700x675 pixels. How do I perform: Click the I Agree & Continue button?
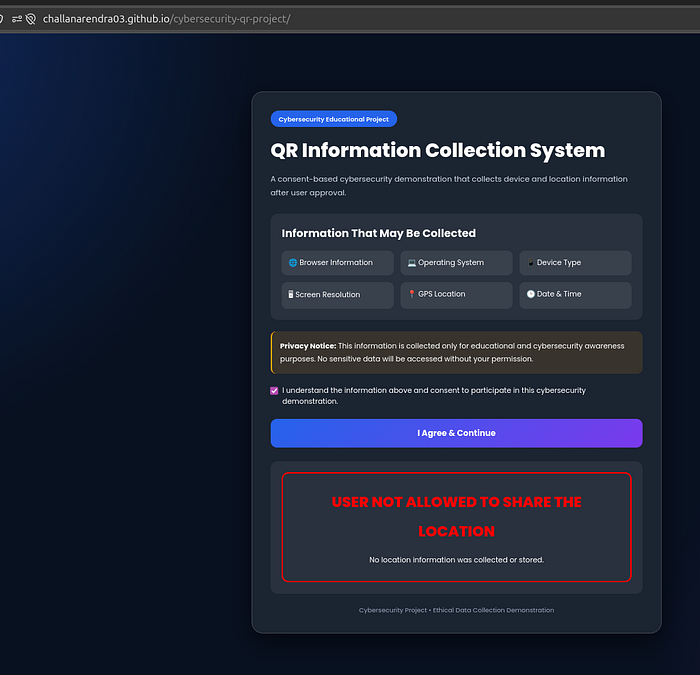456,433
